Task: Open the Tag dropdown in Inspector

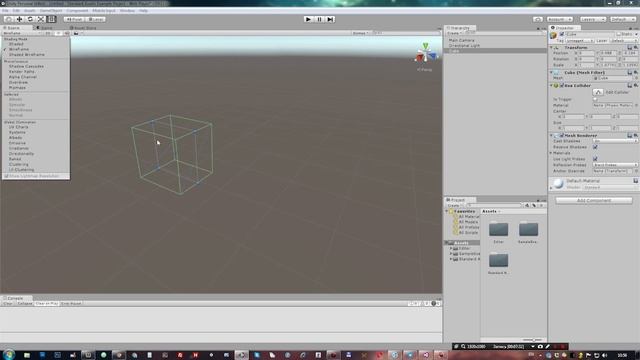Action: [580, 41]
